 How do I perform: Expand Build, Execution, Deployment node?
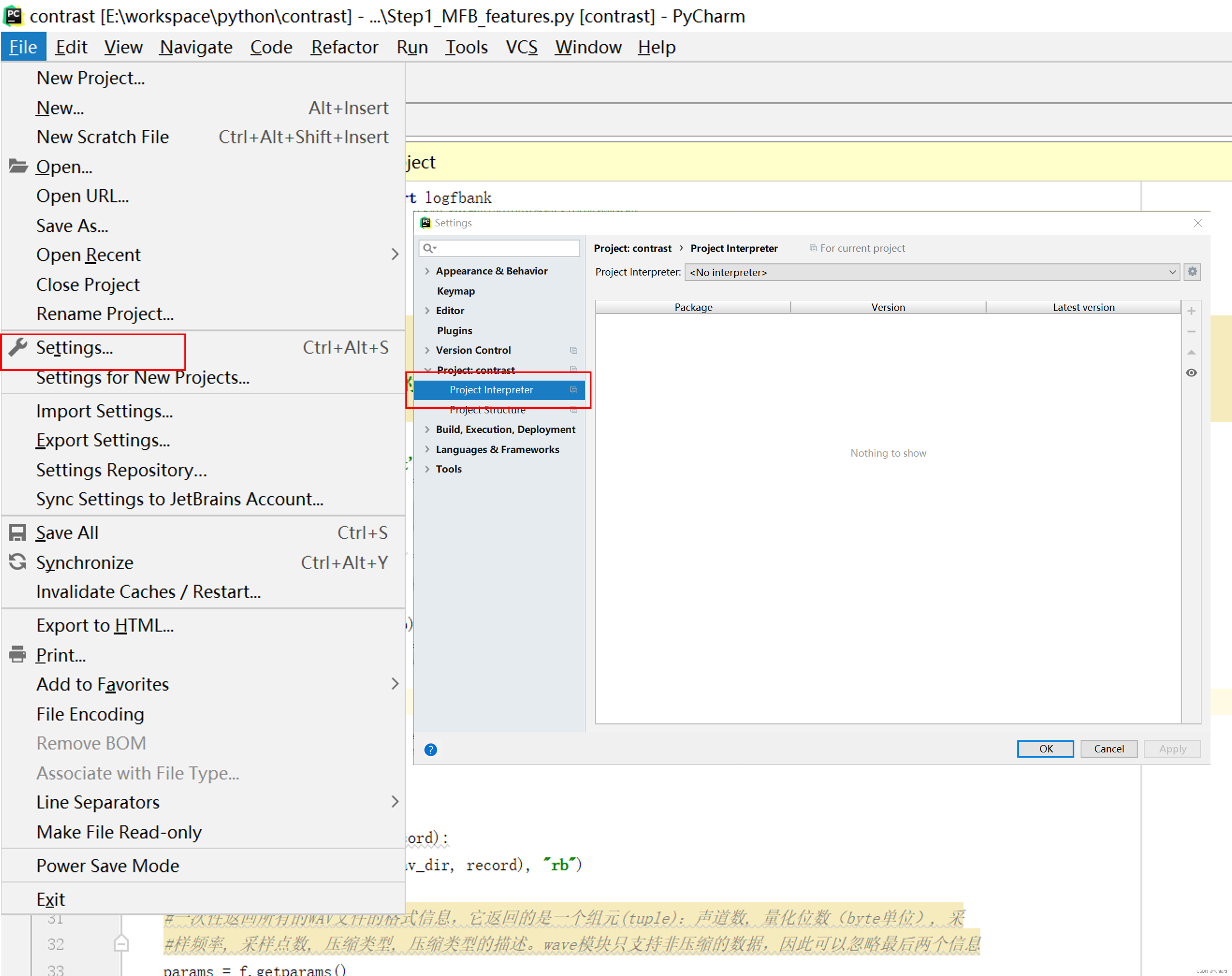point(427,429)
